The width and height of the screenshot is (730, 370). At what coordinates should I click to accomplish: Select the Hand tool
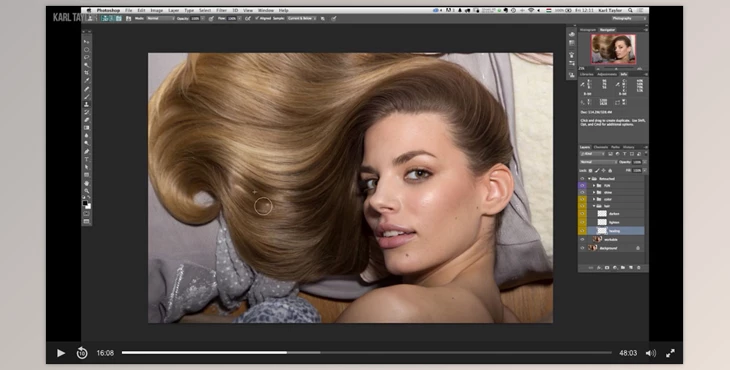[x=87, y=183]
